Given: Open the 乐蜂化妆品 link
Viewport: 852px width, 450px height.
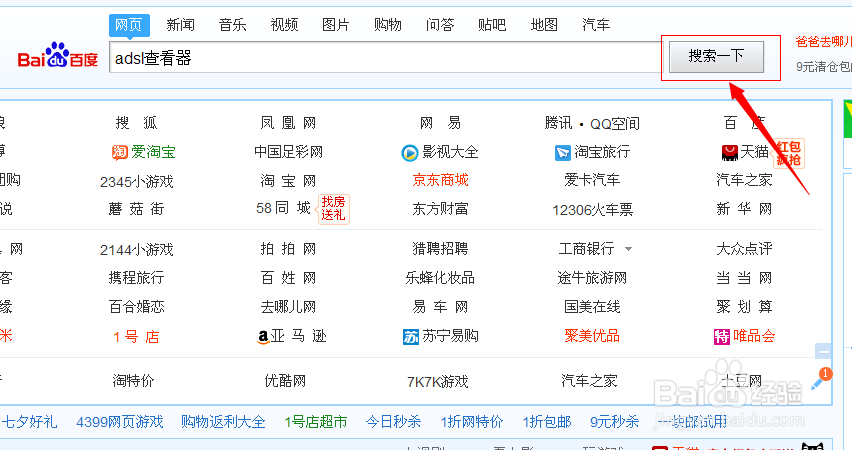Looking at the screenshot, I should pos(440,278).
